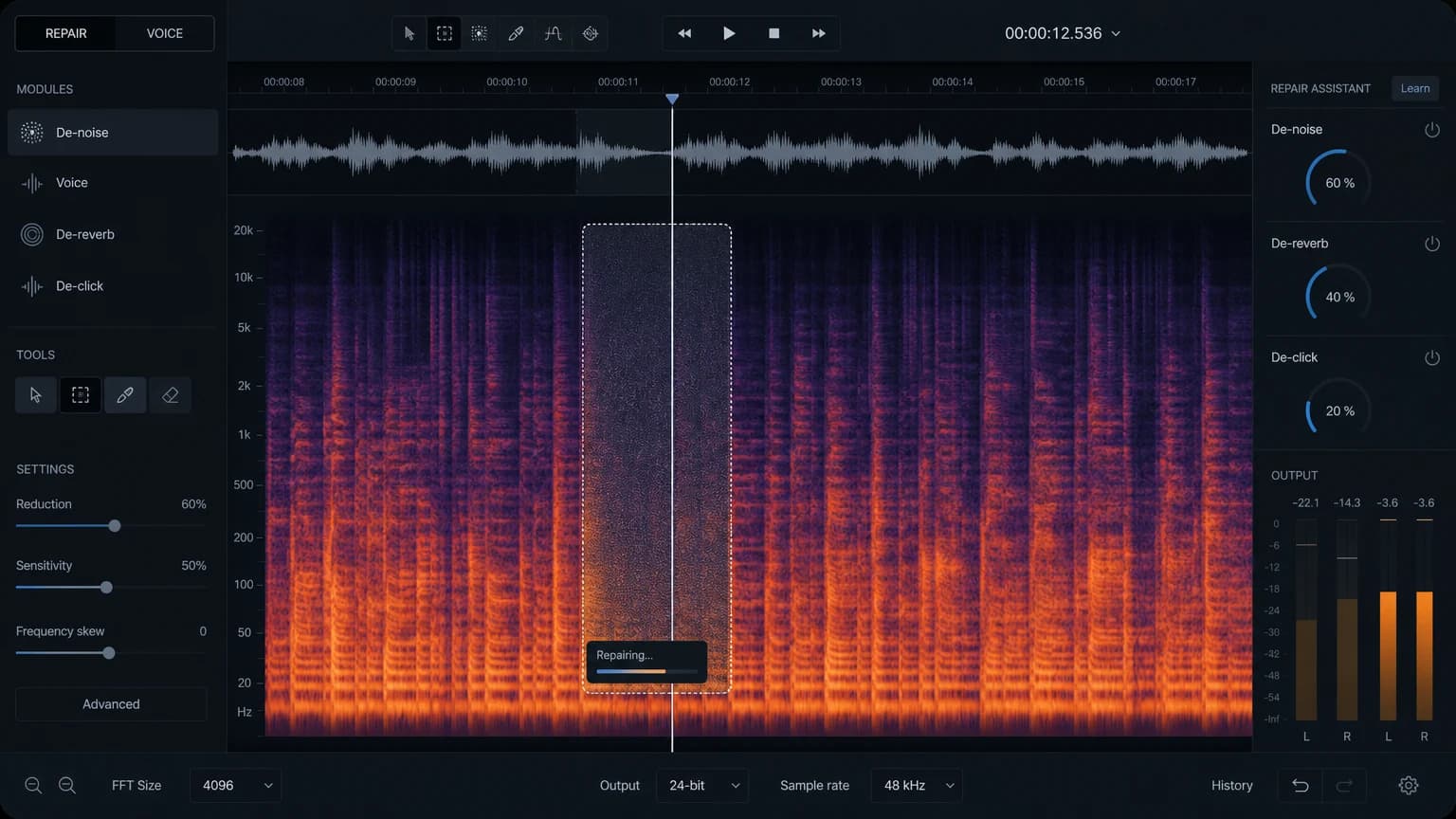The image size is (1456, 819).
Task: Click the Voice module waveform icon
Action: [31, 183]
